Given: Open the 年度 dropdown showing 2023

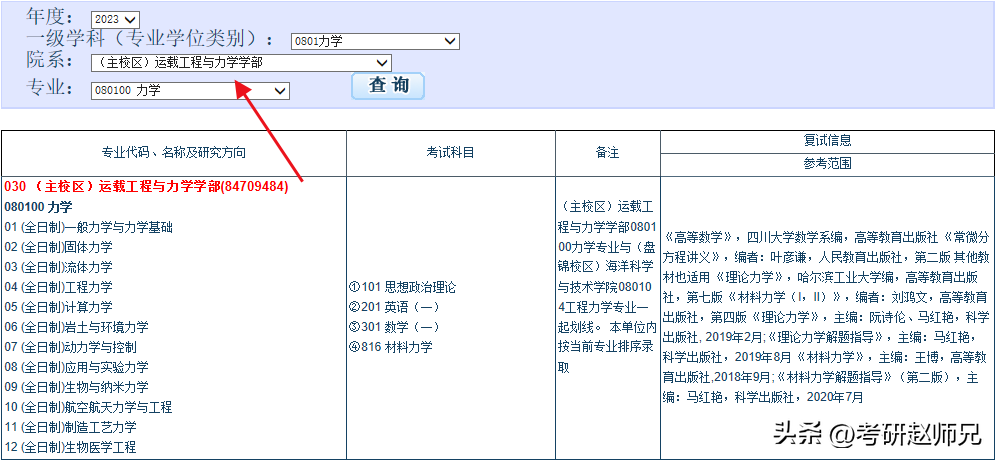Looking at the screenshot, I should coord(115,19).
